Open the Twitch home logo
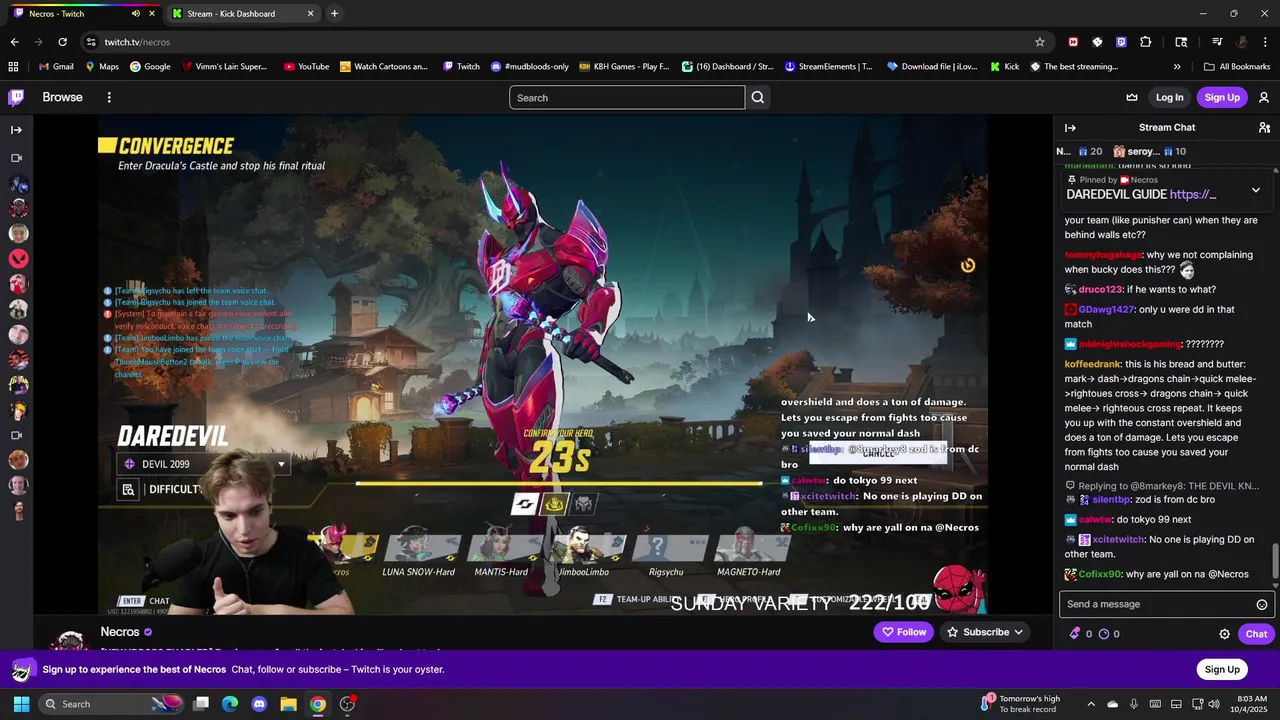Viewport: 1280px width, 720px height. tap(16, 97)
